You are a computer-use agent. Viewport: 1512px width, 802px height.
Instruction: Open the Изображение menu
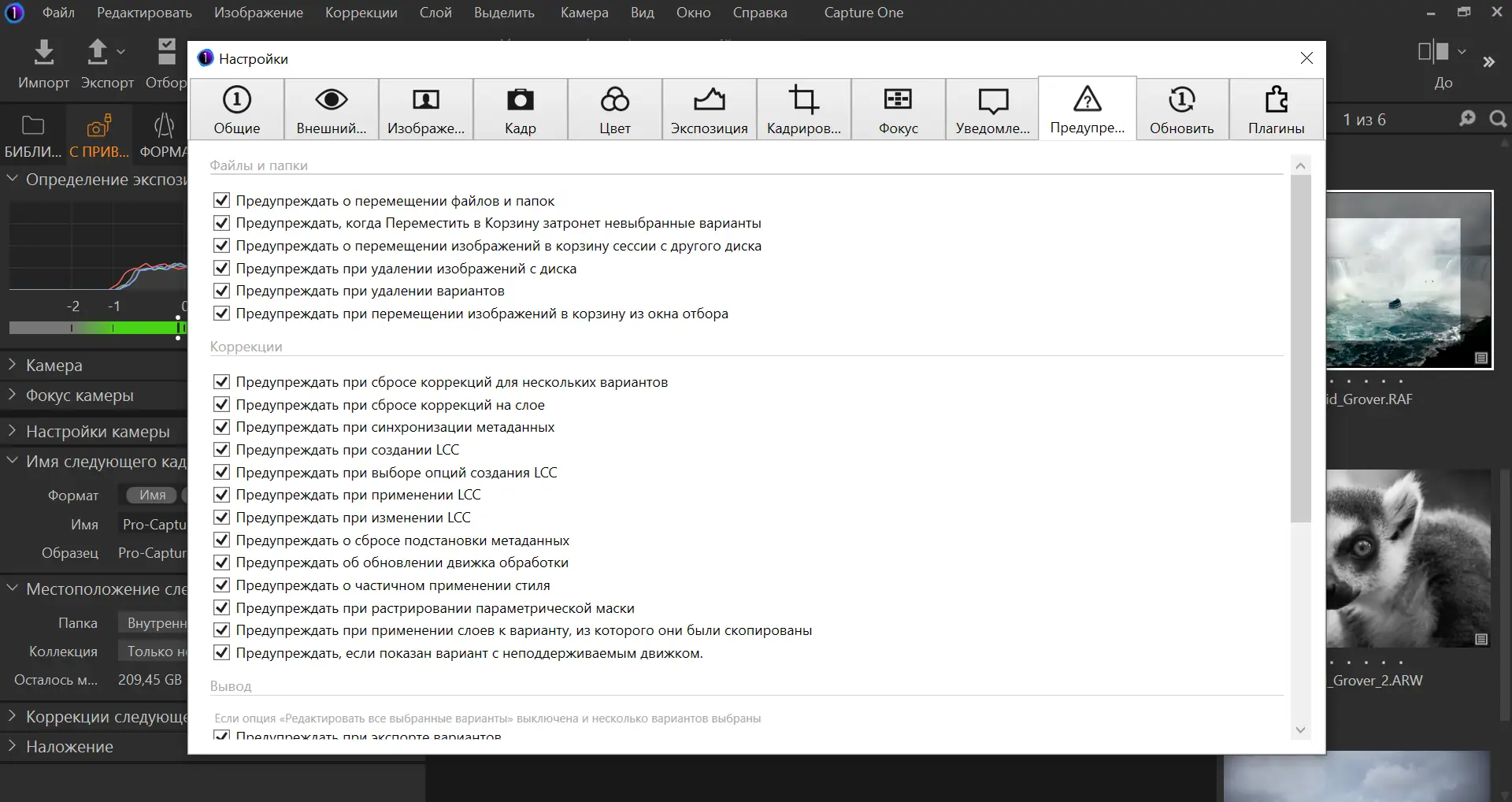point(258,13)
